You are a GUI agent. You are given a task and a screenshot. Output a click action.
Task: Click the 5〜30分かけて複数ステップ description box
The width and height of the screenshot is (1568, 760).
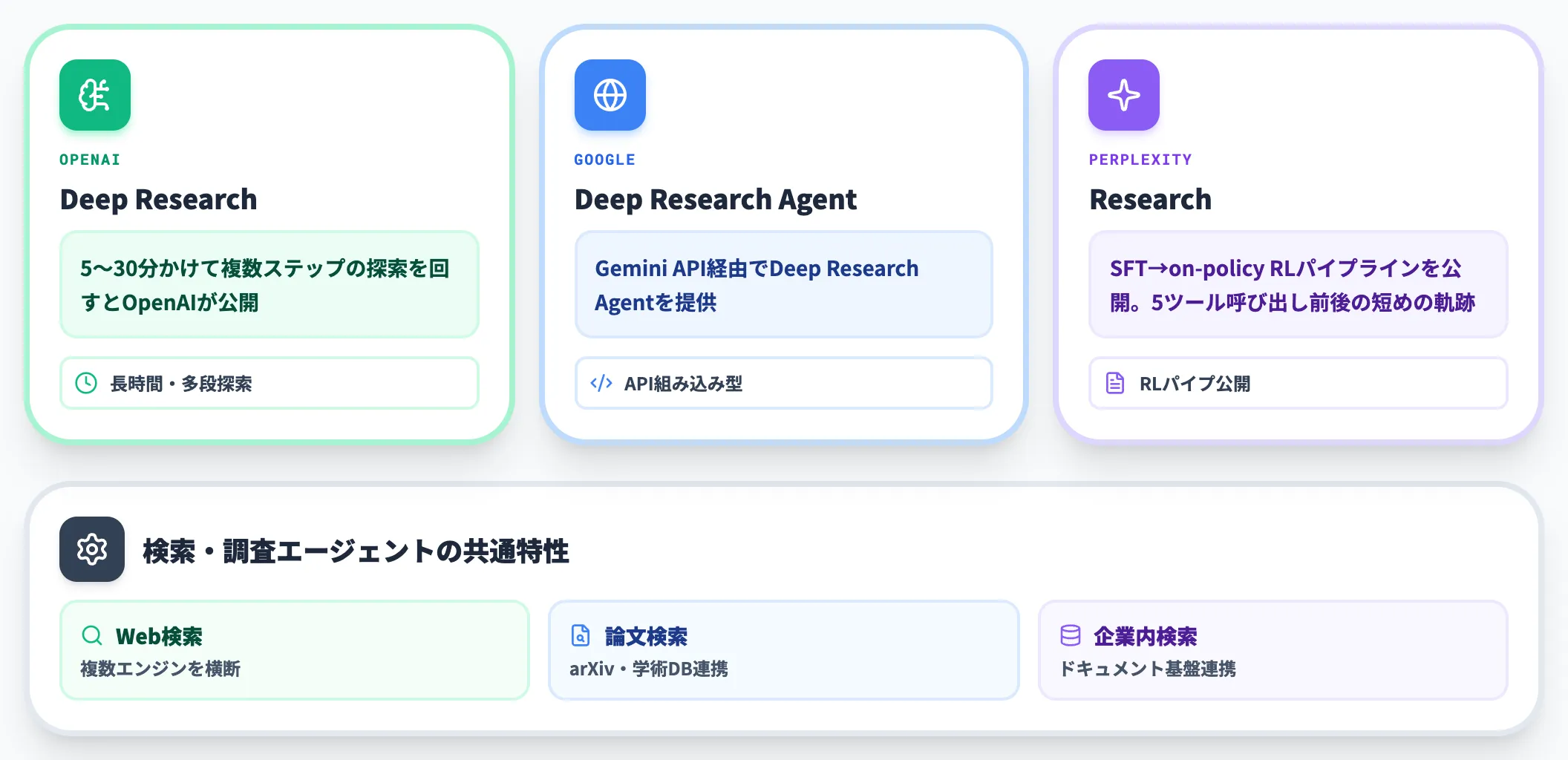coord(269,284)
